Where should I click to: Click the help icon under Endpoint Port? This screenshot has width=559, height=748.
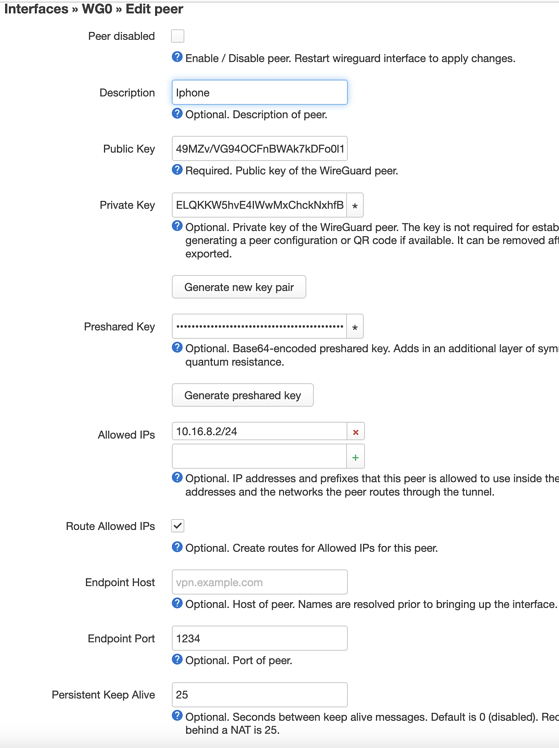pyautogui.click(x=177, y=659)
